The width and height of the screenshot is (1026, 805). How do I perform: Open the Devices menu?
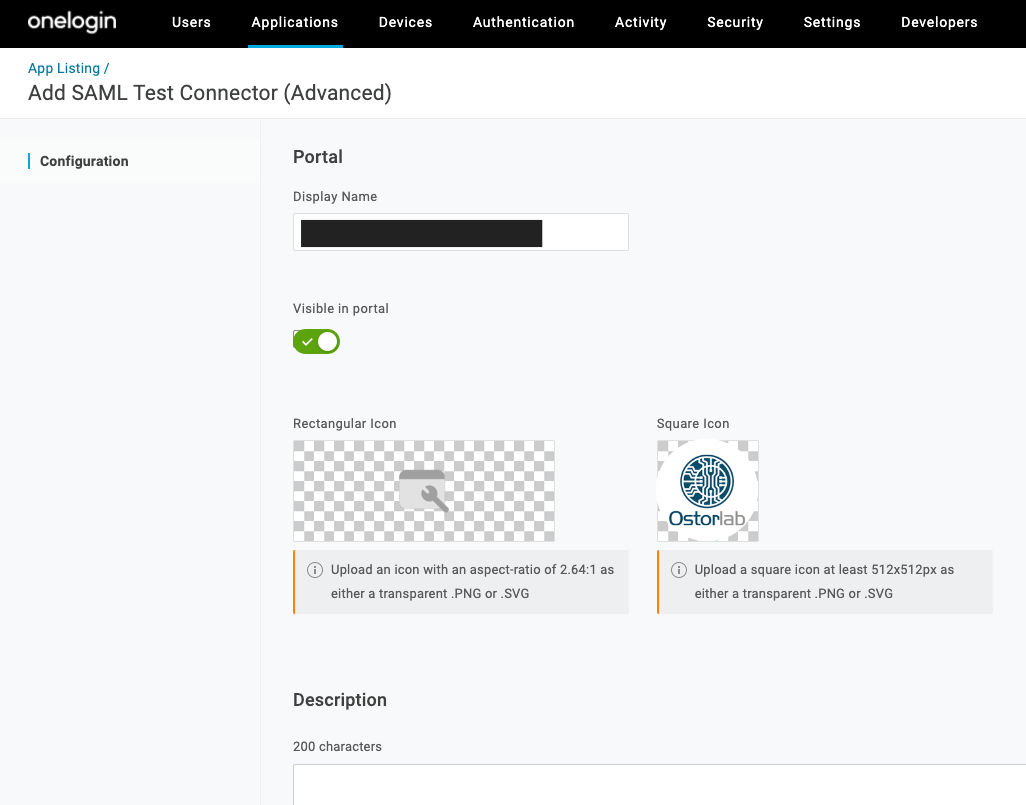(405, 22)
